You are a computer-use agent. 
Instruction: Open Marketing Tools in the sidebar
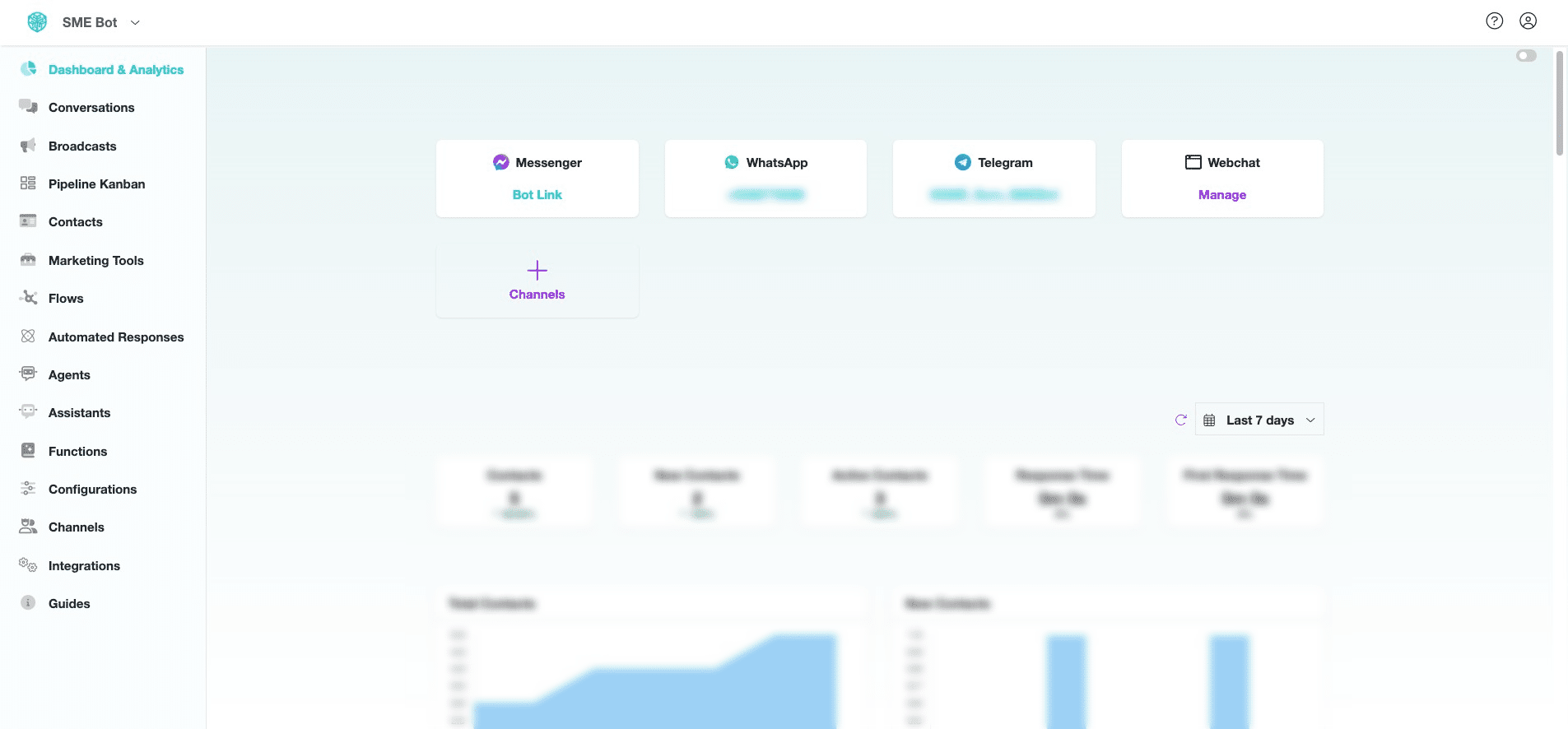pos(96,261)
